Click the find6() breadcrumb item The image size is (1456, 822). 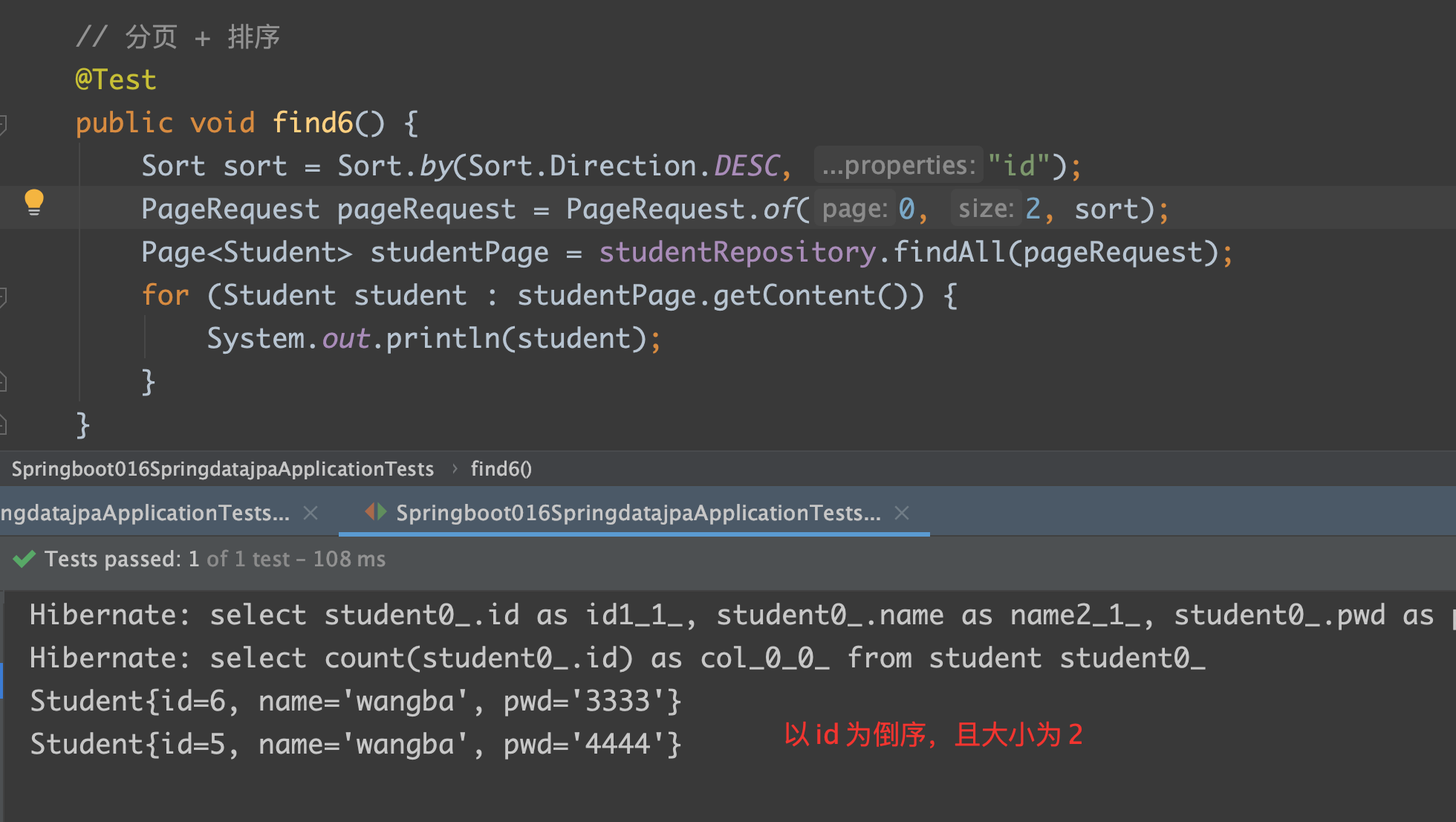[x=501, y=469]
